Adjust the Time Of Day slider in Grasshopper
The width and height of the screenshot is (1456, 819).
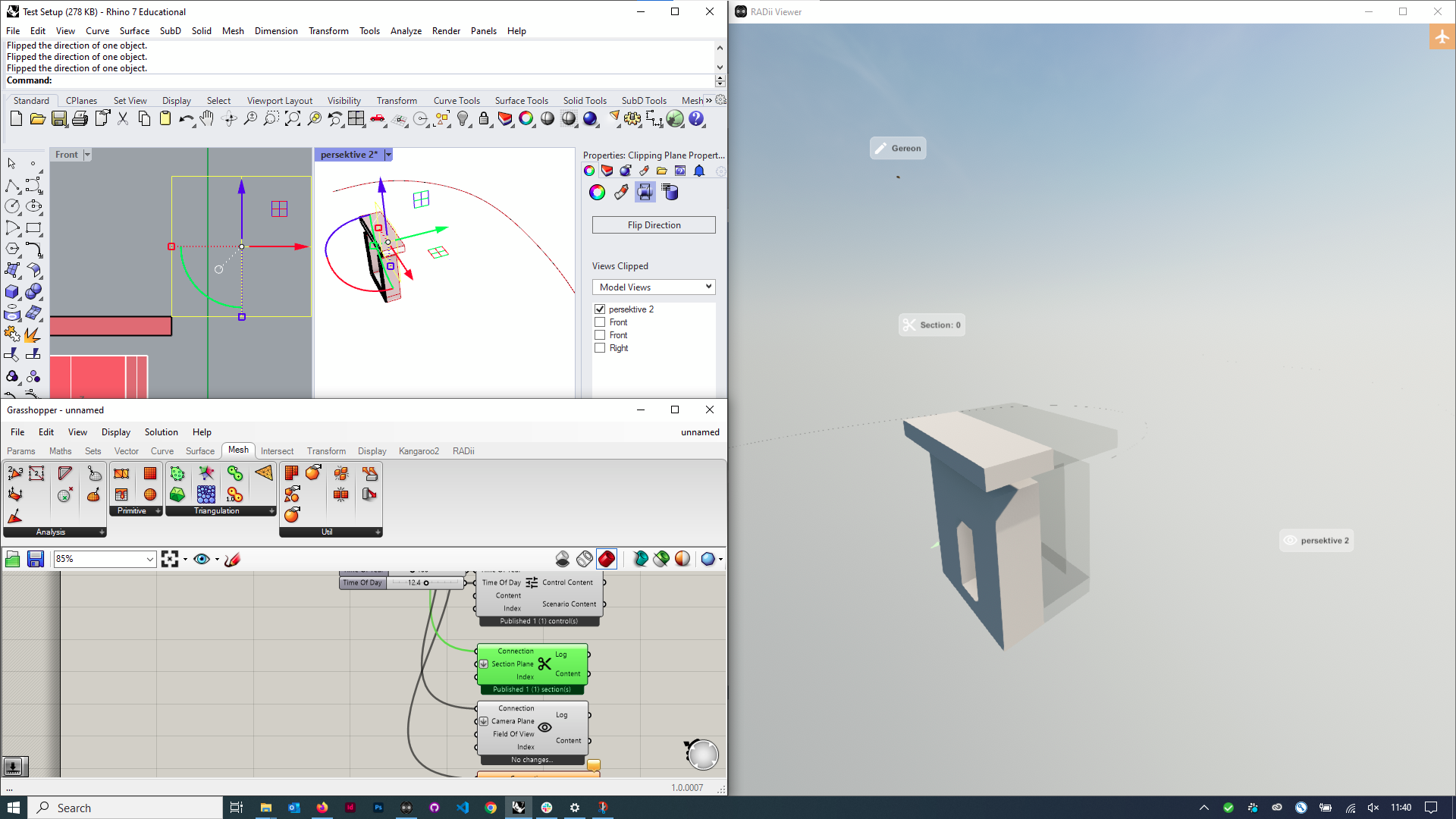point(425,582)
